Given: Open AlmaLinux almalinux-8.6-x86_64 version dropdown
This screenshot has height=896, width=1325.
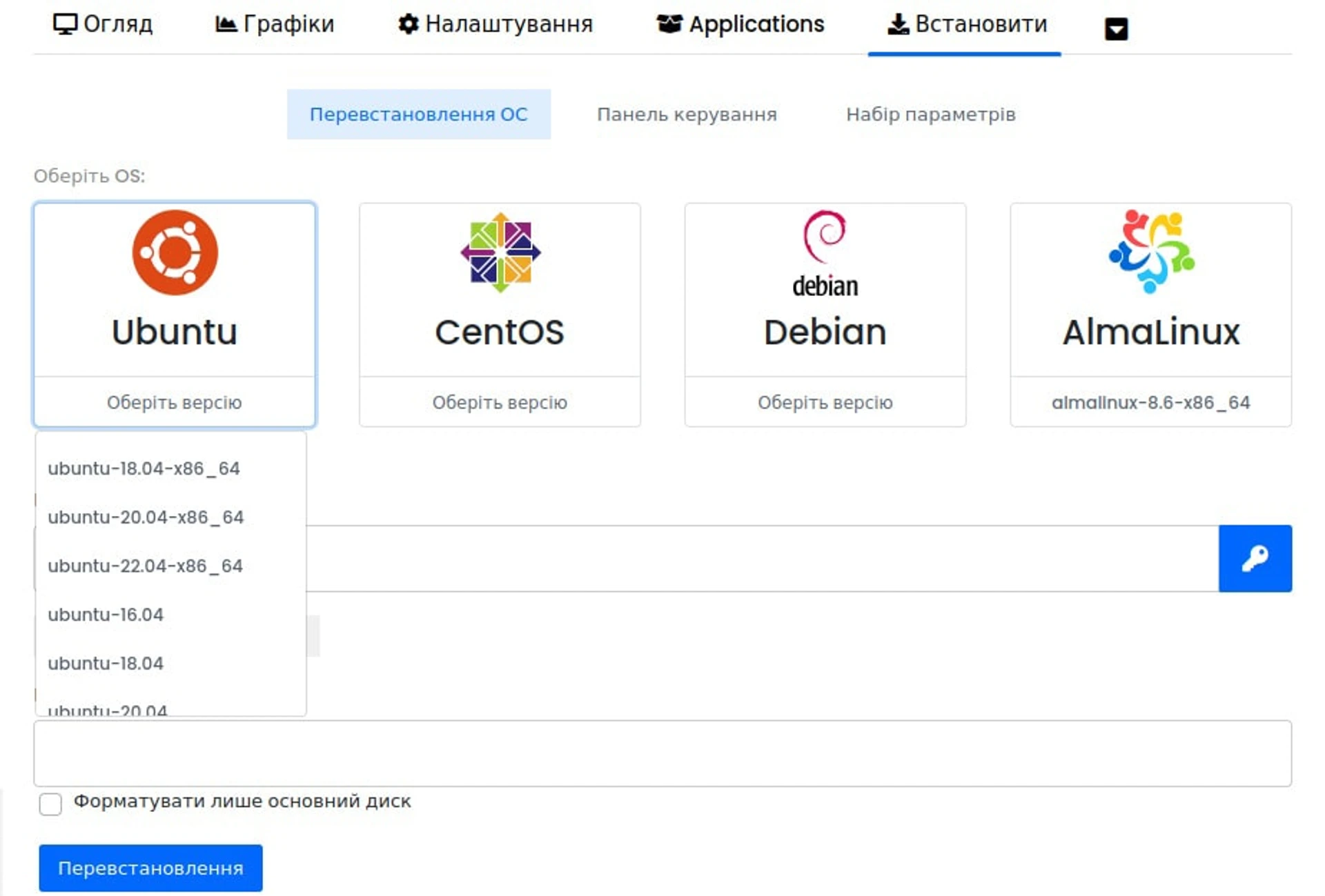Looking at the screenshot, I should click(1151, 402).
